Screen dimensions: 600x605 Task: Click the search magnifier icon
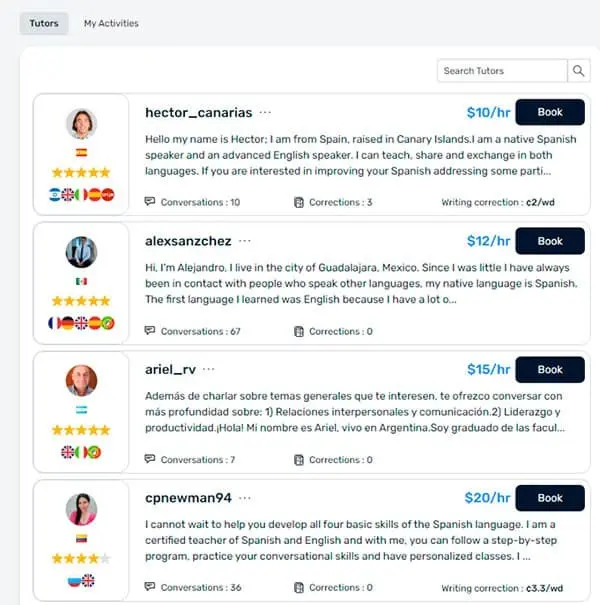(x=578, y=71)
